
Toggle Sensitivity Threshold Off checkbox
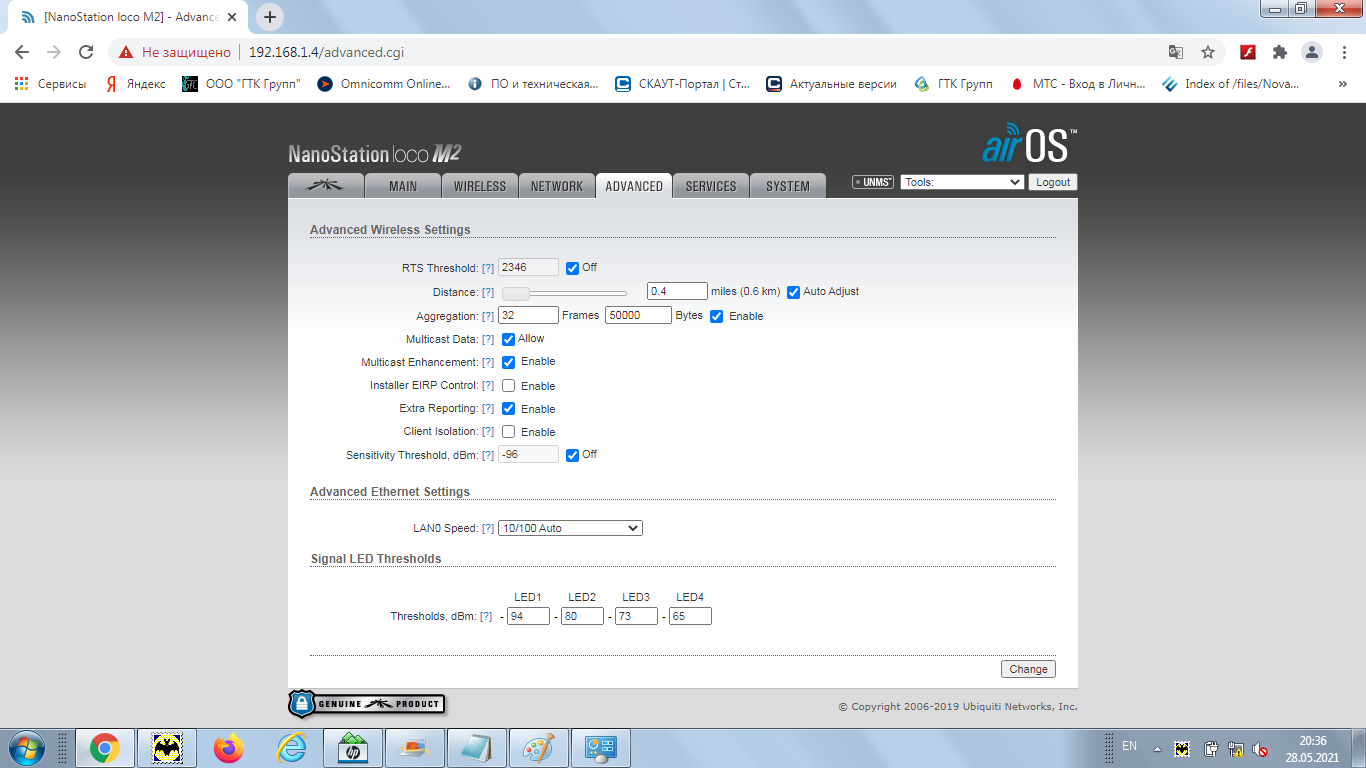coord(572,455)
